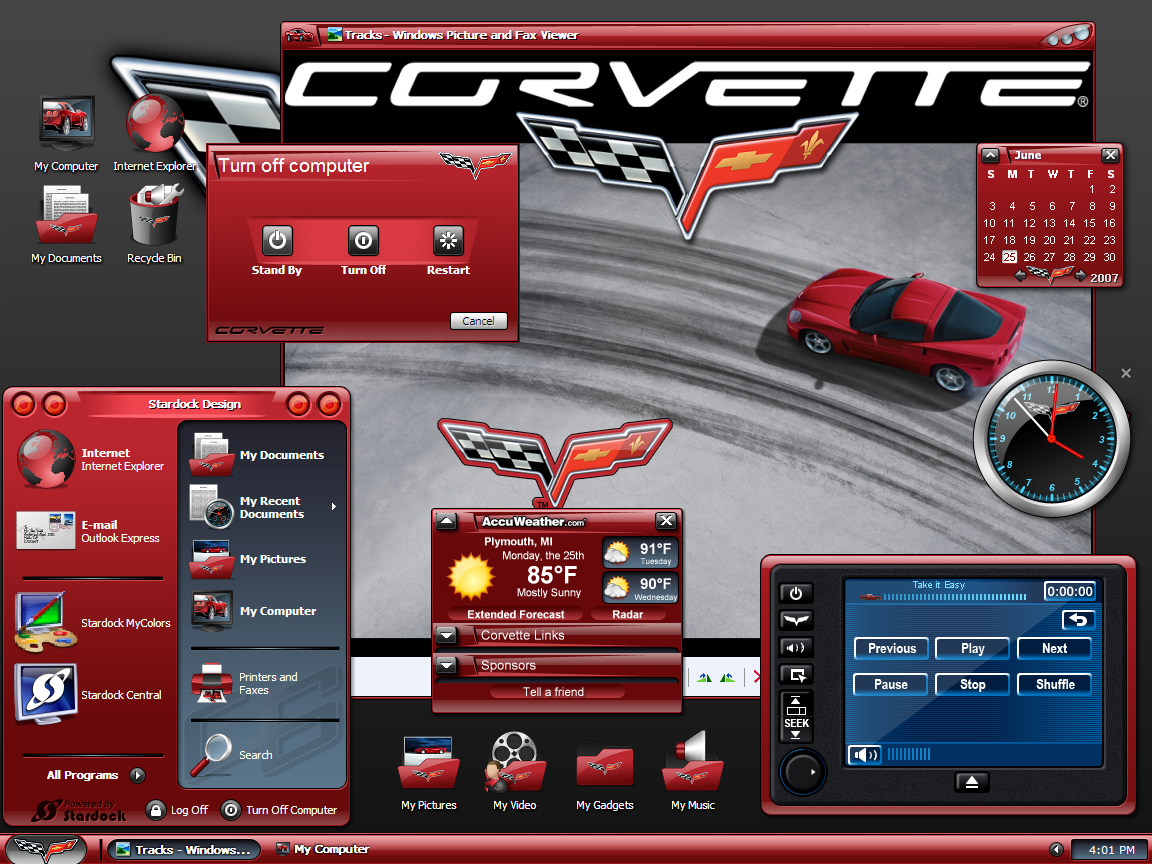Open the Recycle Bin desktop icon

pos(155,215)
